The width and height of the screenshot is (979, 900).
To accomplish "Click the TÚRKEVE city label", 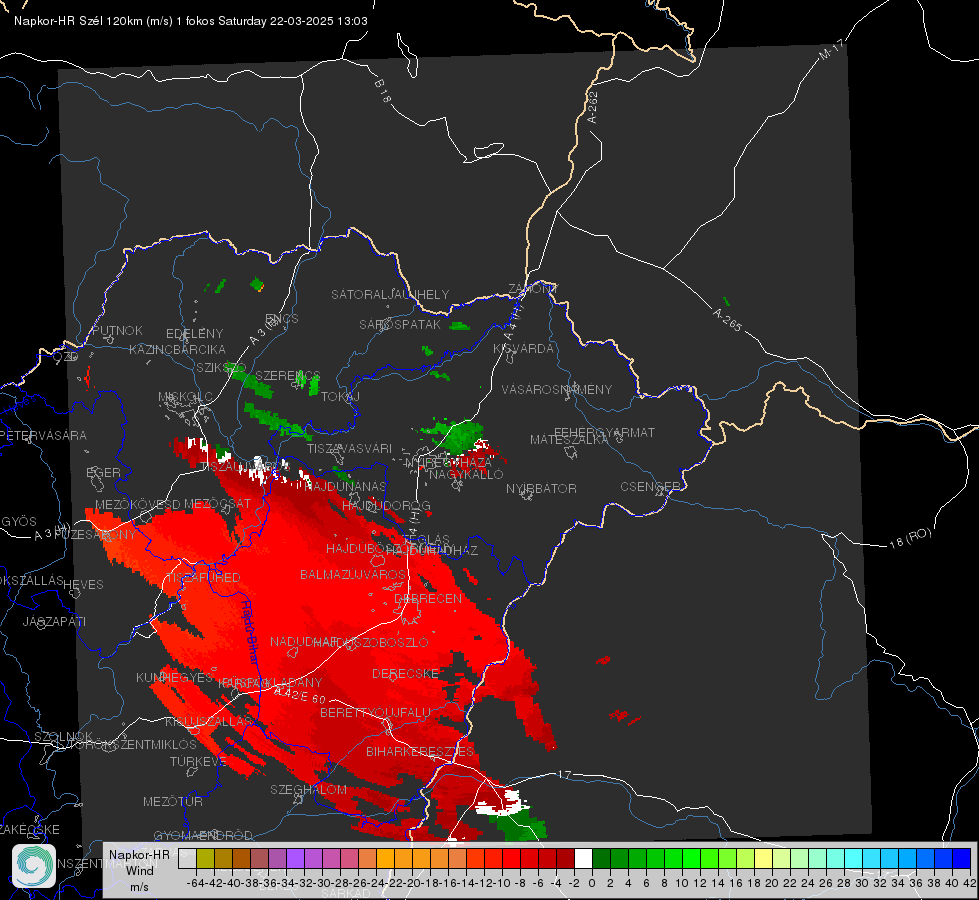I will click(198, 761).
